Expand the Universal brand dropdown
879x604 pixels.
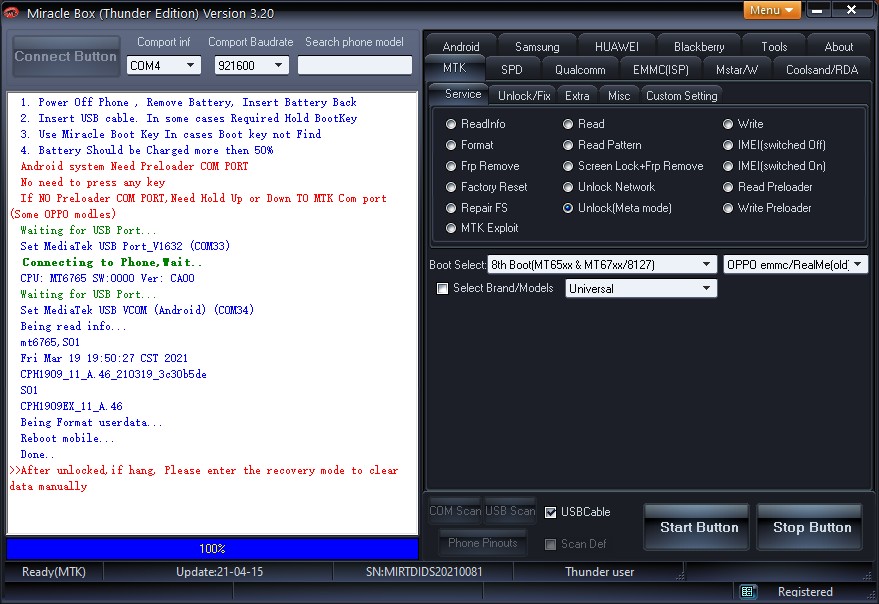641,288
